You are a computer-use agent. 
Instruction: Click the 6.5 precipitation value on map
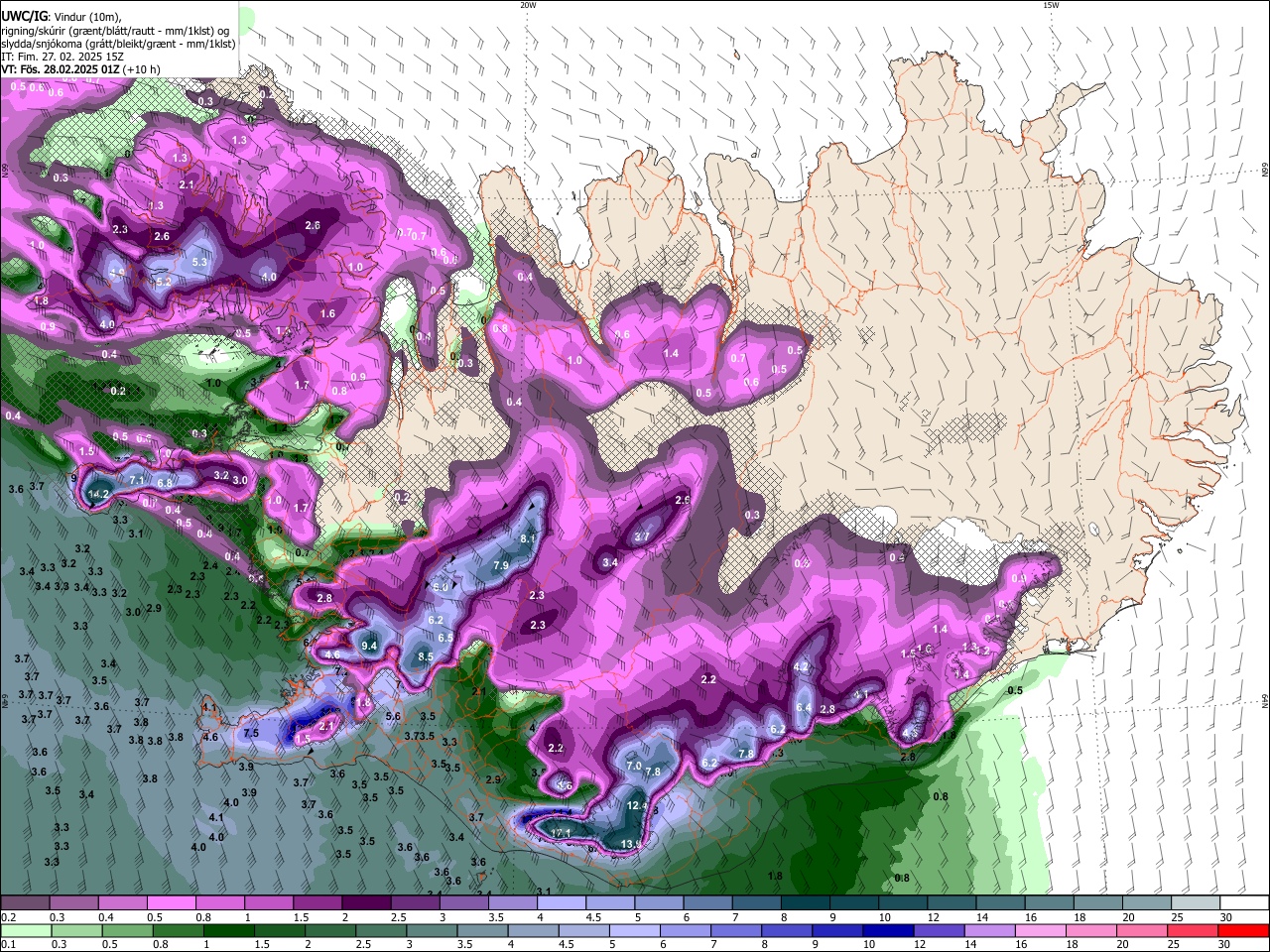coord(445,638)
